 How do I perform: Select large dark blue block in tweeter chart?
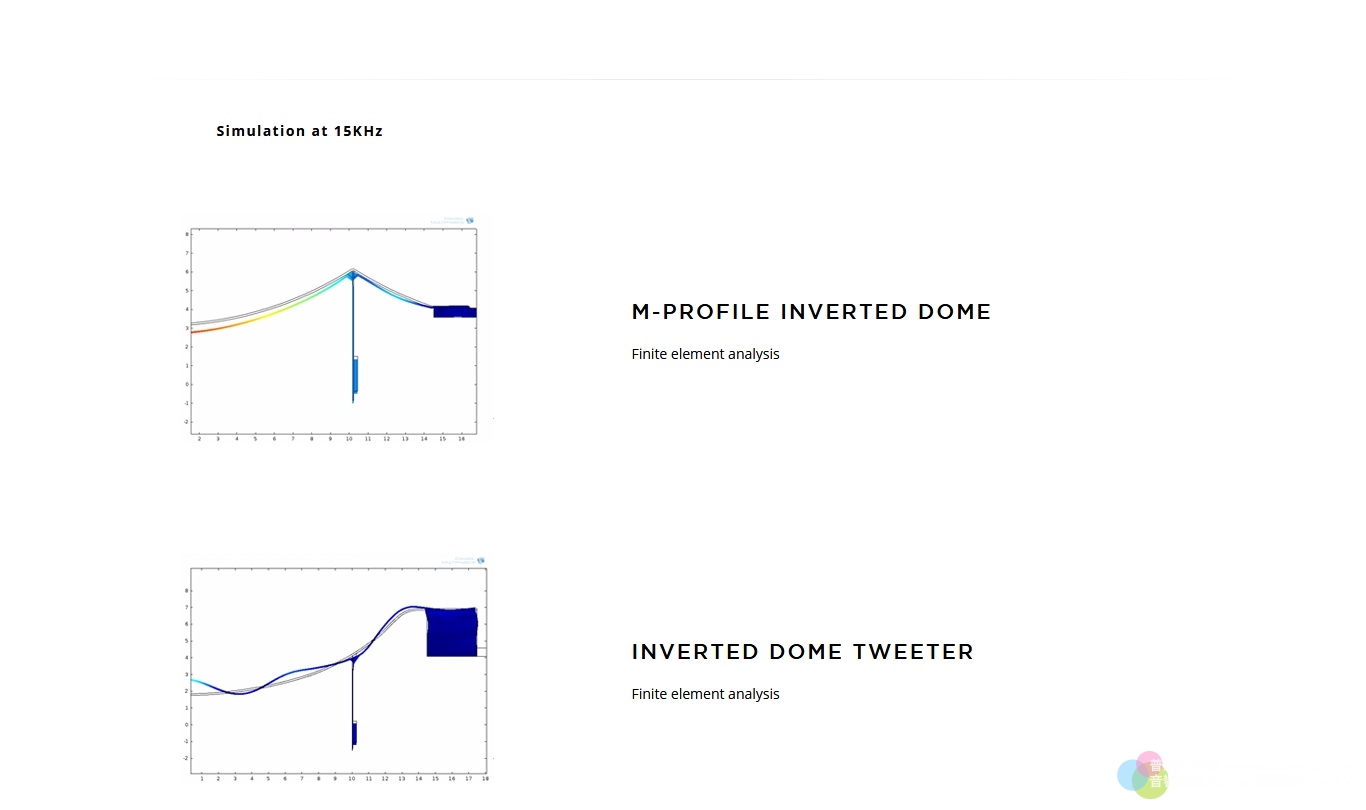tap(452, 632)
